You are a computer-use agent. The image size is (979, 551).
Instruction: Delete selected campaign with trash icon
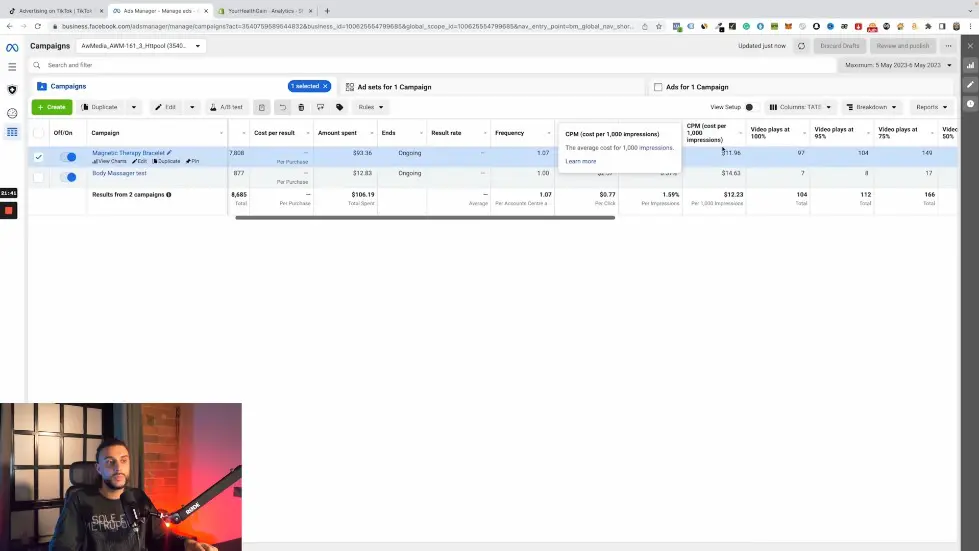[x=301, y=107]
